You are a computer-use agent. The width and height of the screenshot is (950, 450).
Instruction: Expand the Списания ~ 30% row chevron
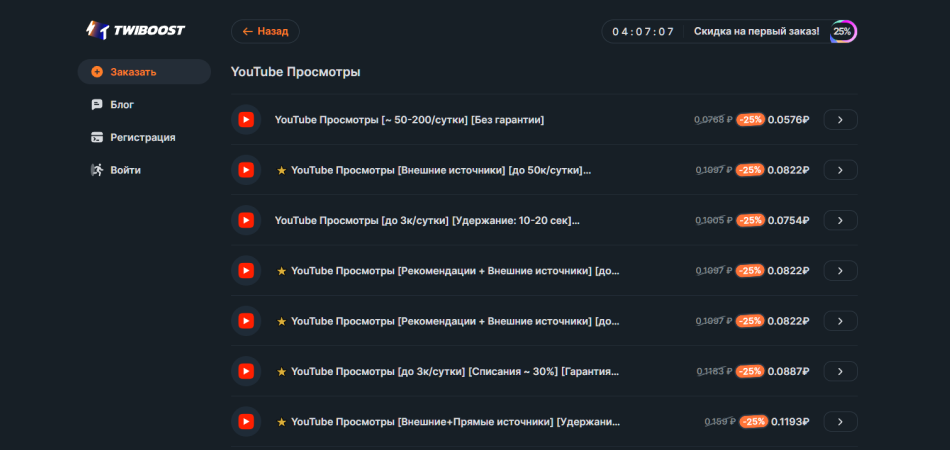(840, 371)
